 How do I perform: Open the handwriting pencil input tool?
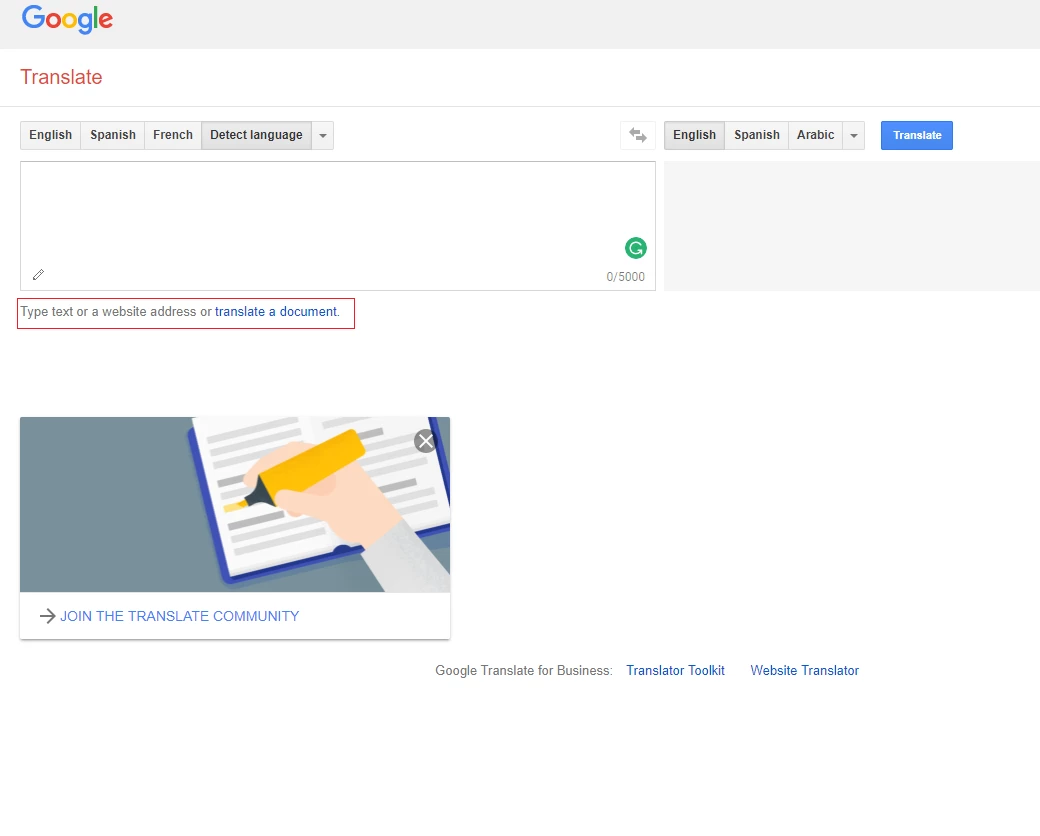tap(38, 275)
